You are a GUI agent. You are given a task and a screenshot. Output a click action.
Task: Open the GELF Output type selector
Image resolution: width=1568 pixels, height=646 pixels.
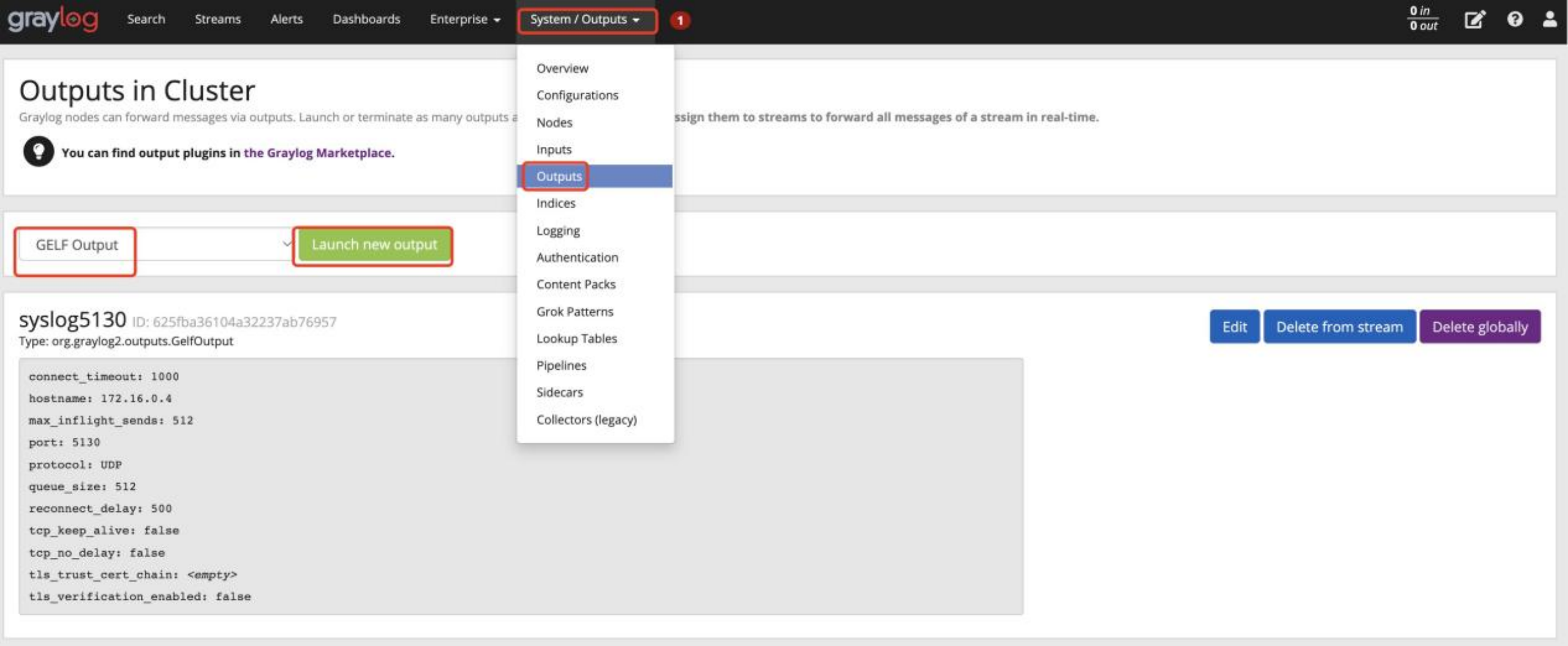[x=156, y=244]
